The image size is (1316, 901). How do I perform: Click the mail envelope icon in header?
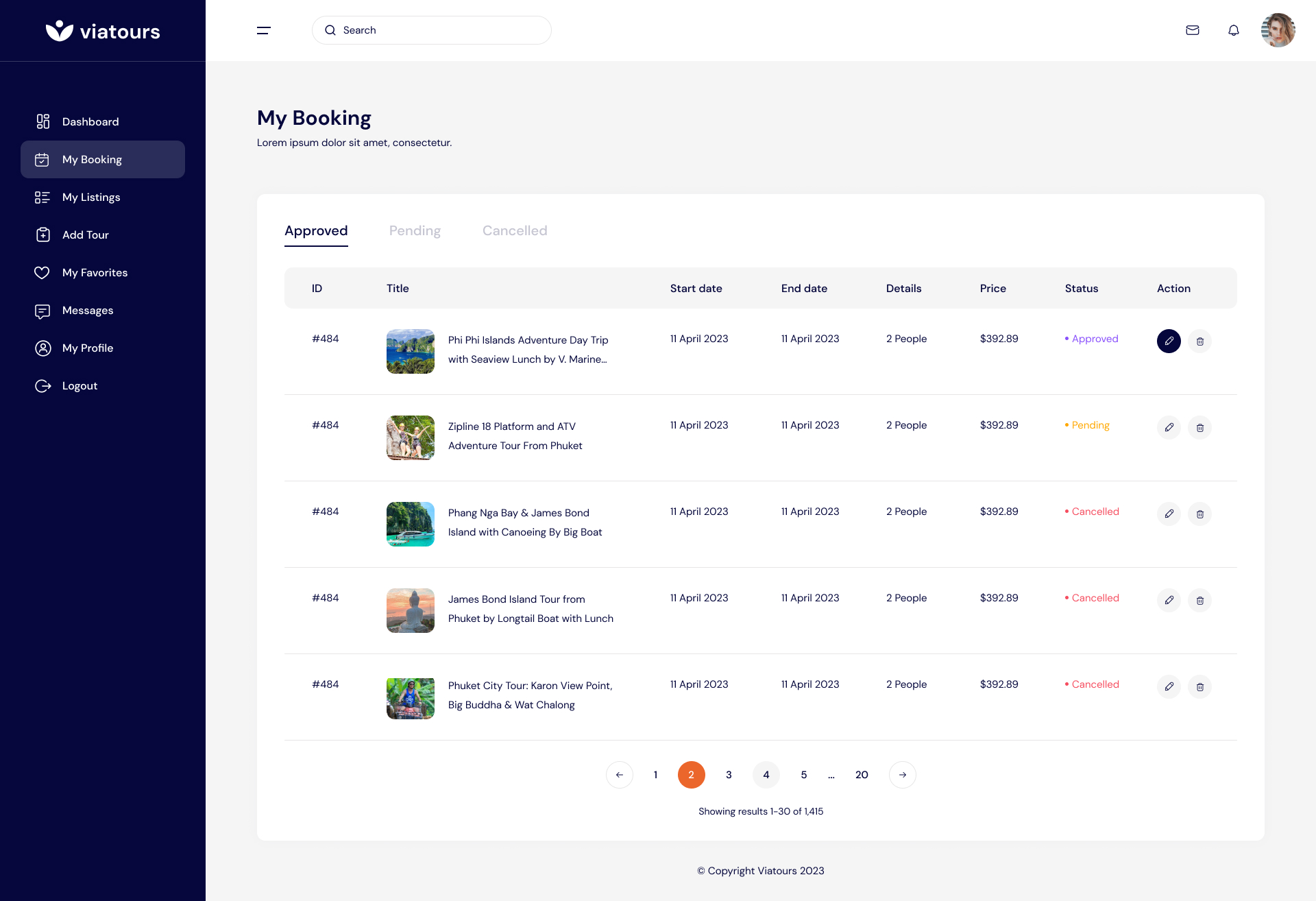1193,30
